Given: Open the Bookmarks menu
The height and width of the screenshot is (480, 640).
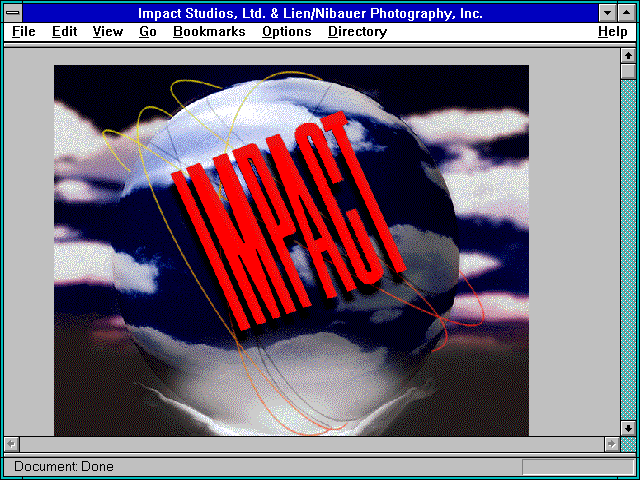Looking at the screenshot, I should point(209,32).
